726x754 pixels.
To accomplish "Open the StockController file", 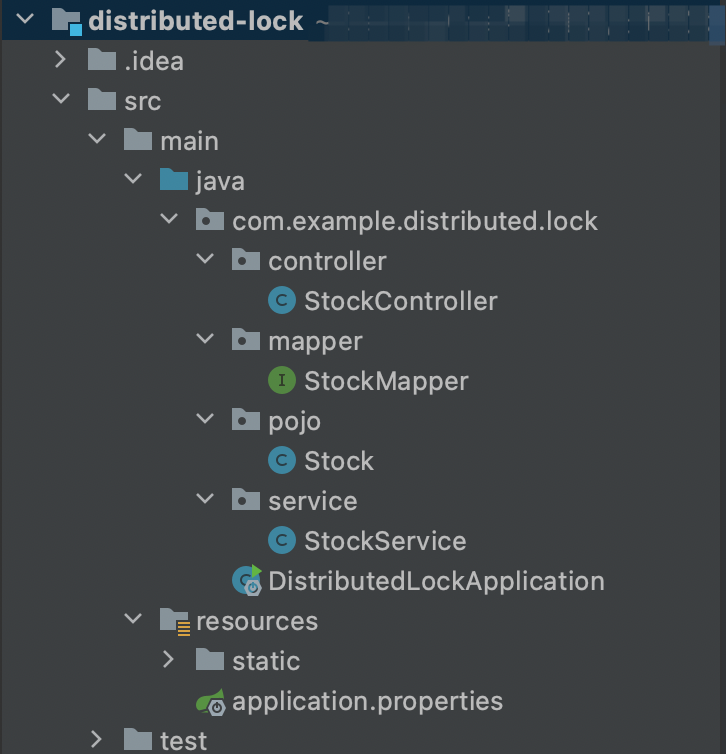I will [401, 301].
